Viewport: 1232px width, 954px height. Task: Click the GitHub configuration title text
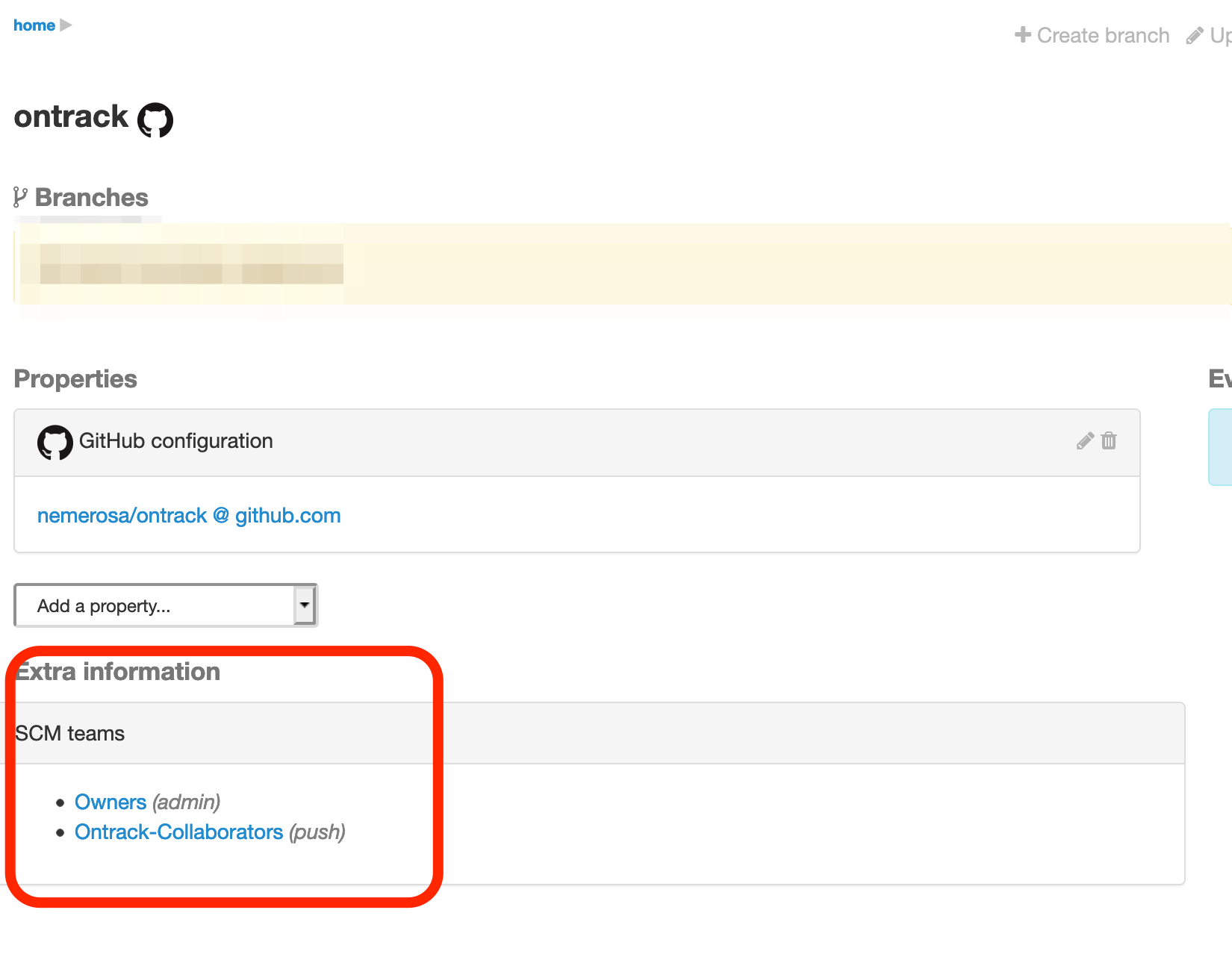pos(175,441)
